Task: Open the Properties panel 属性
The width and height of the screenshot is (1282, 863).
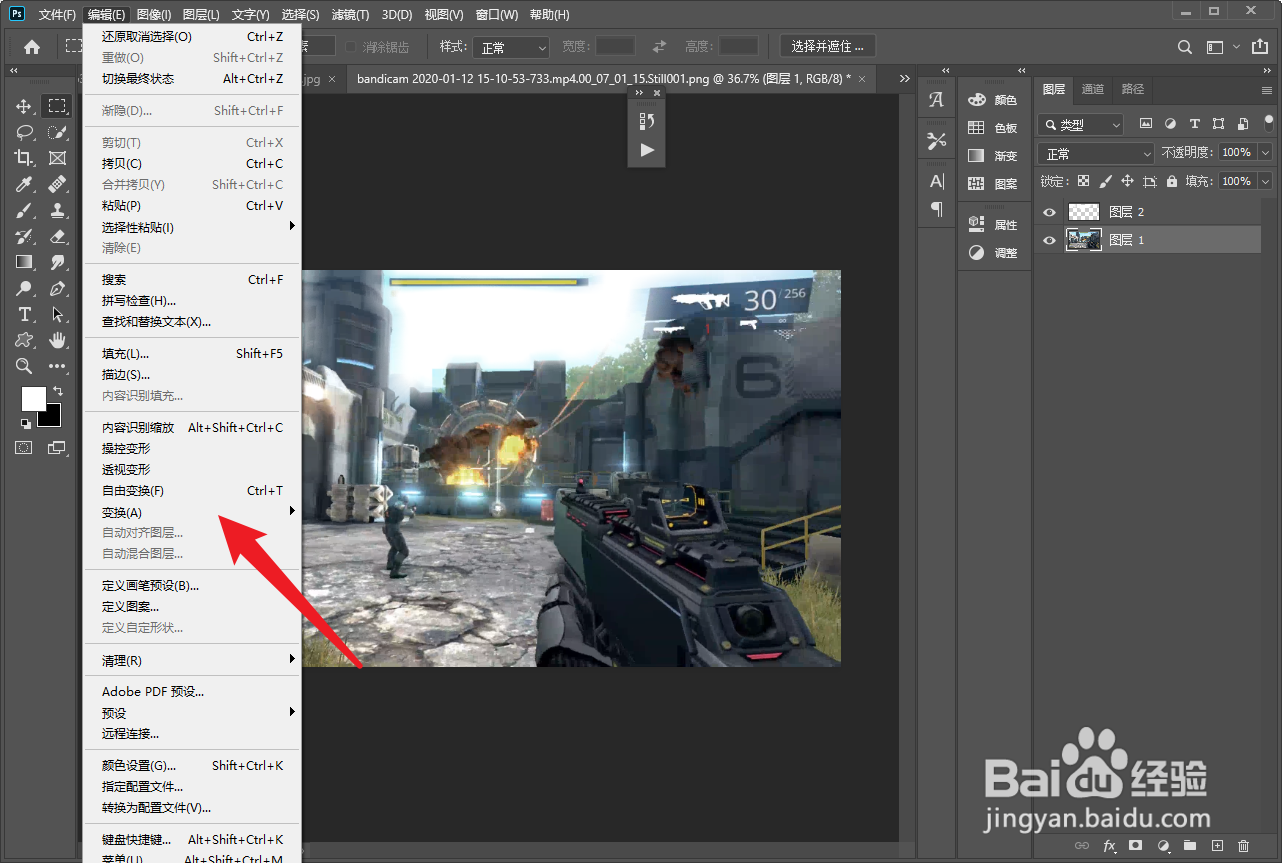Action: pos(993,225)
